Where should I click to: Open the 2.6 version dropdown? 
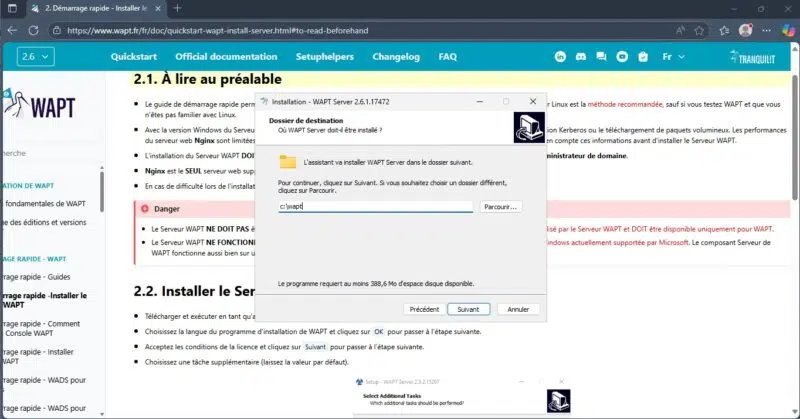tap(36, 57)
